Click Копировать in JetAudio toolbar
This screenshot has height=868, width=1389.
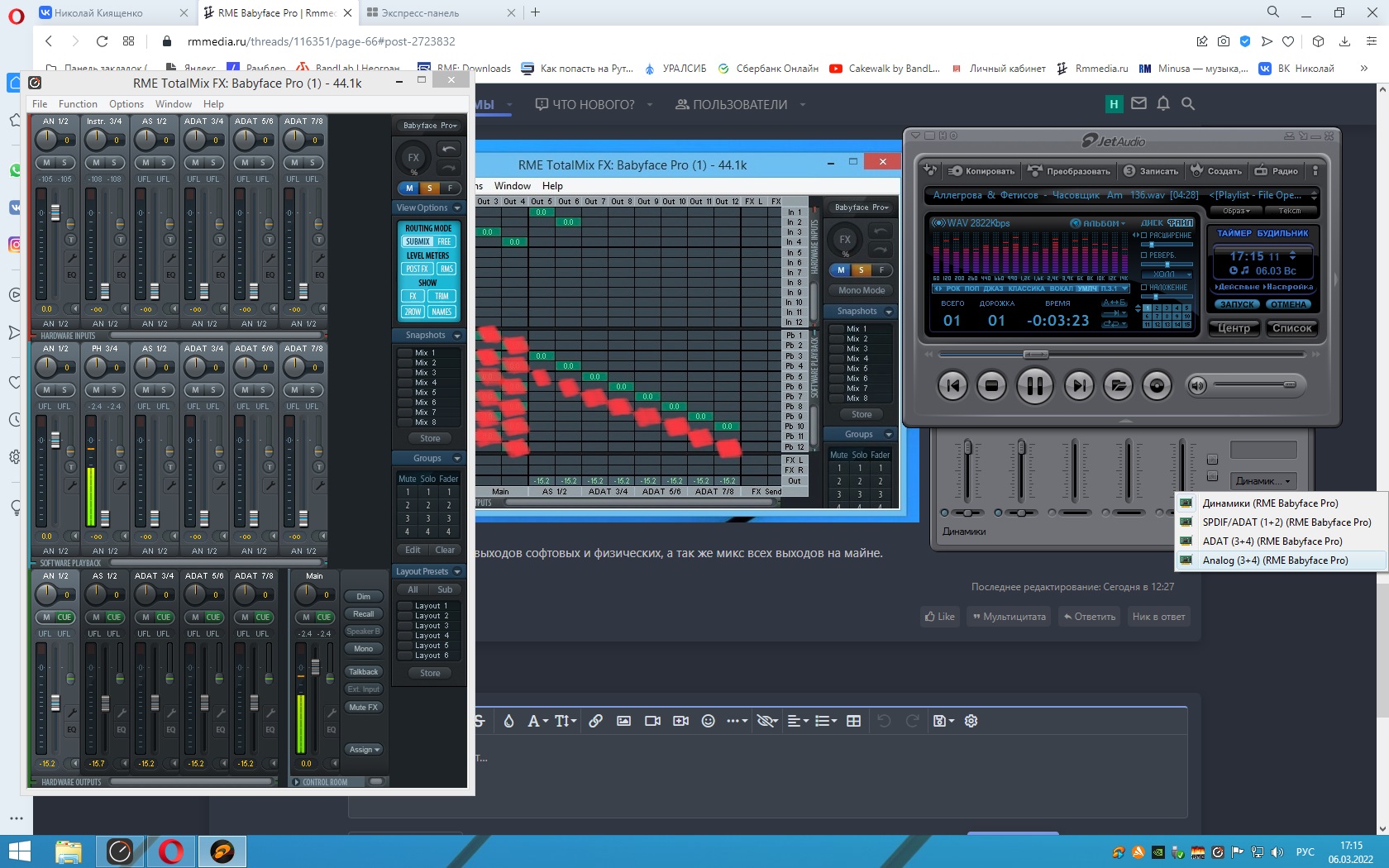coord(981,171)
